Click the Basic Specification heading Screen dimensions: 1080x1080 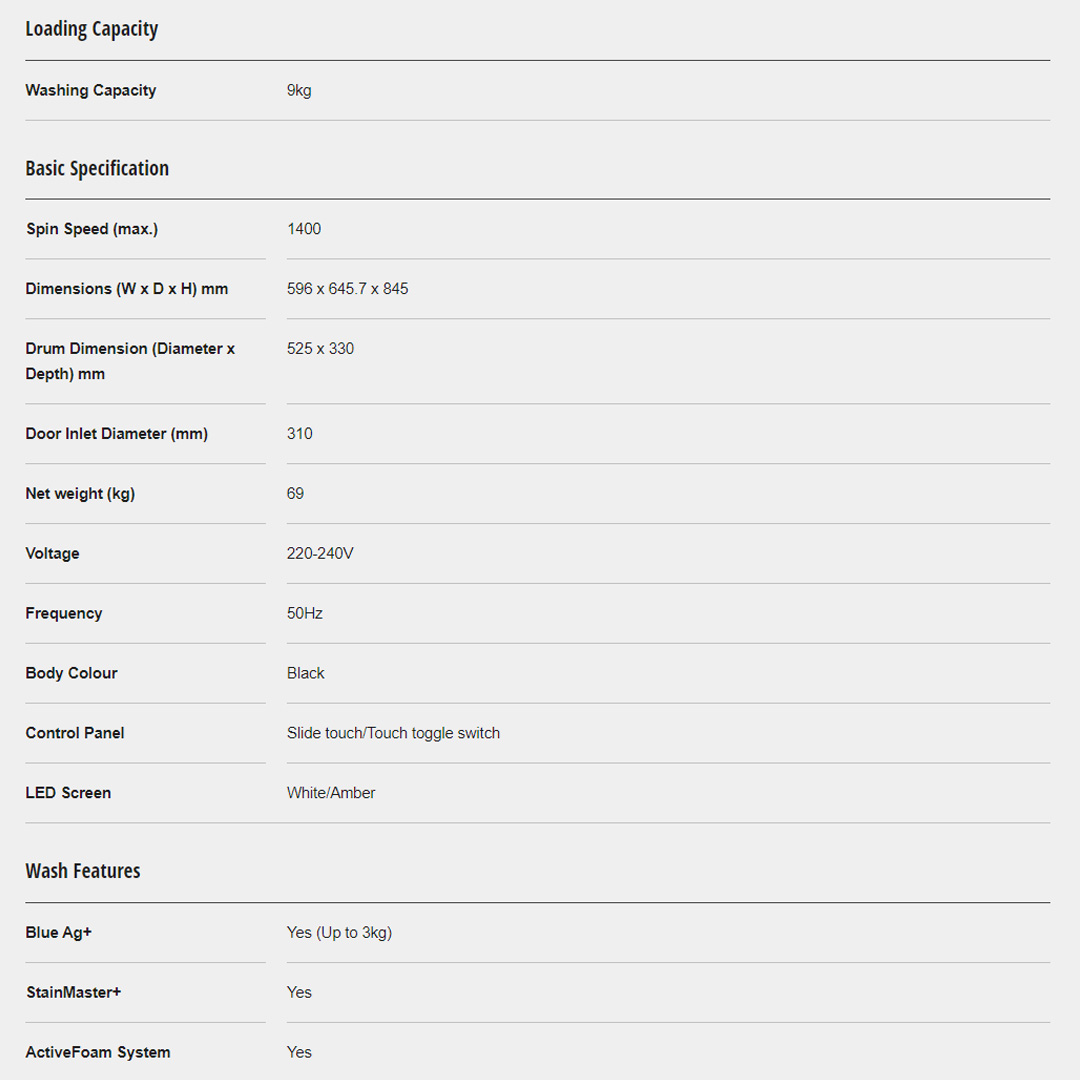pos(97,168)
